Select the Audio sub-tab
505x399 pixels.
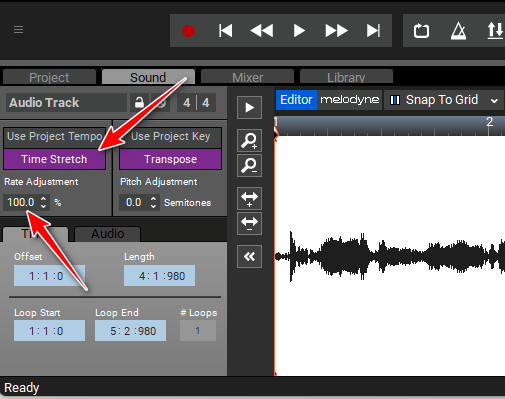[x=108, y=234]
